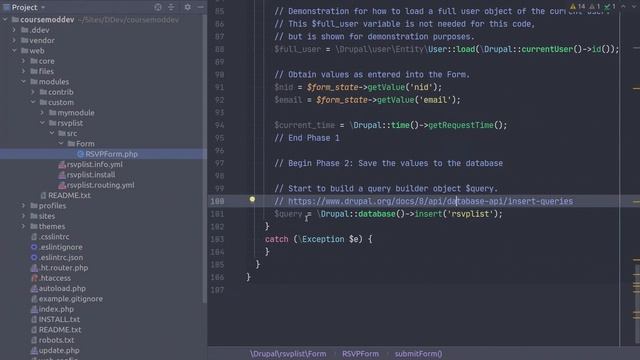Expand the core folder

(x=24, y=61)
